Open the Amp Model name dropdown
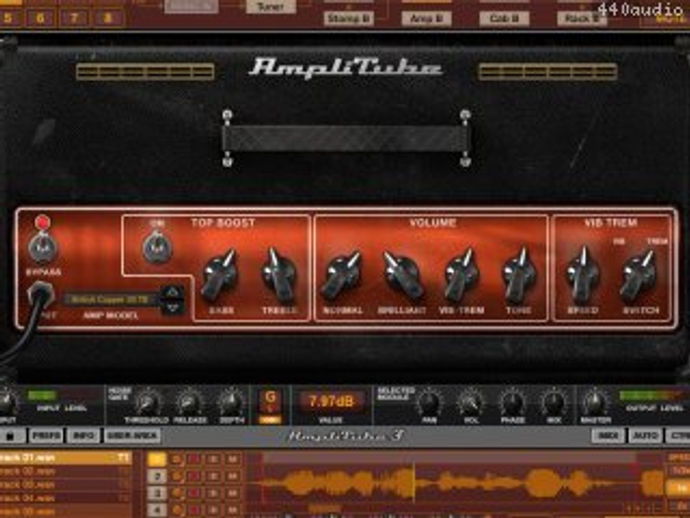The image size is (690, 518). click(111, 300)
